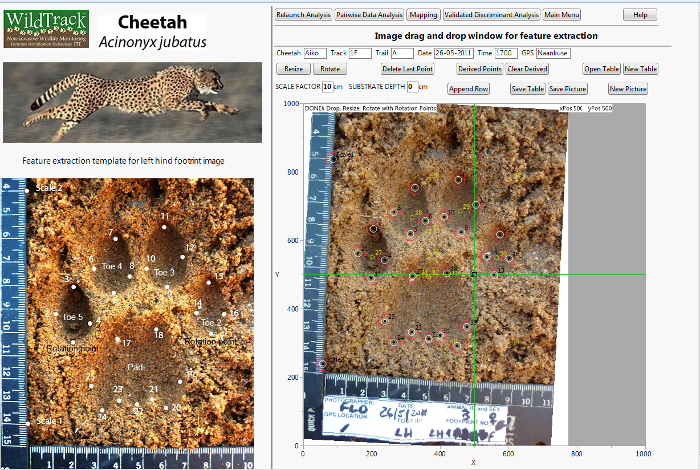Image resolution: width=700 pixels, height=470 pixels.
Task: Generate Derived Points
Action: [479, 69]
